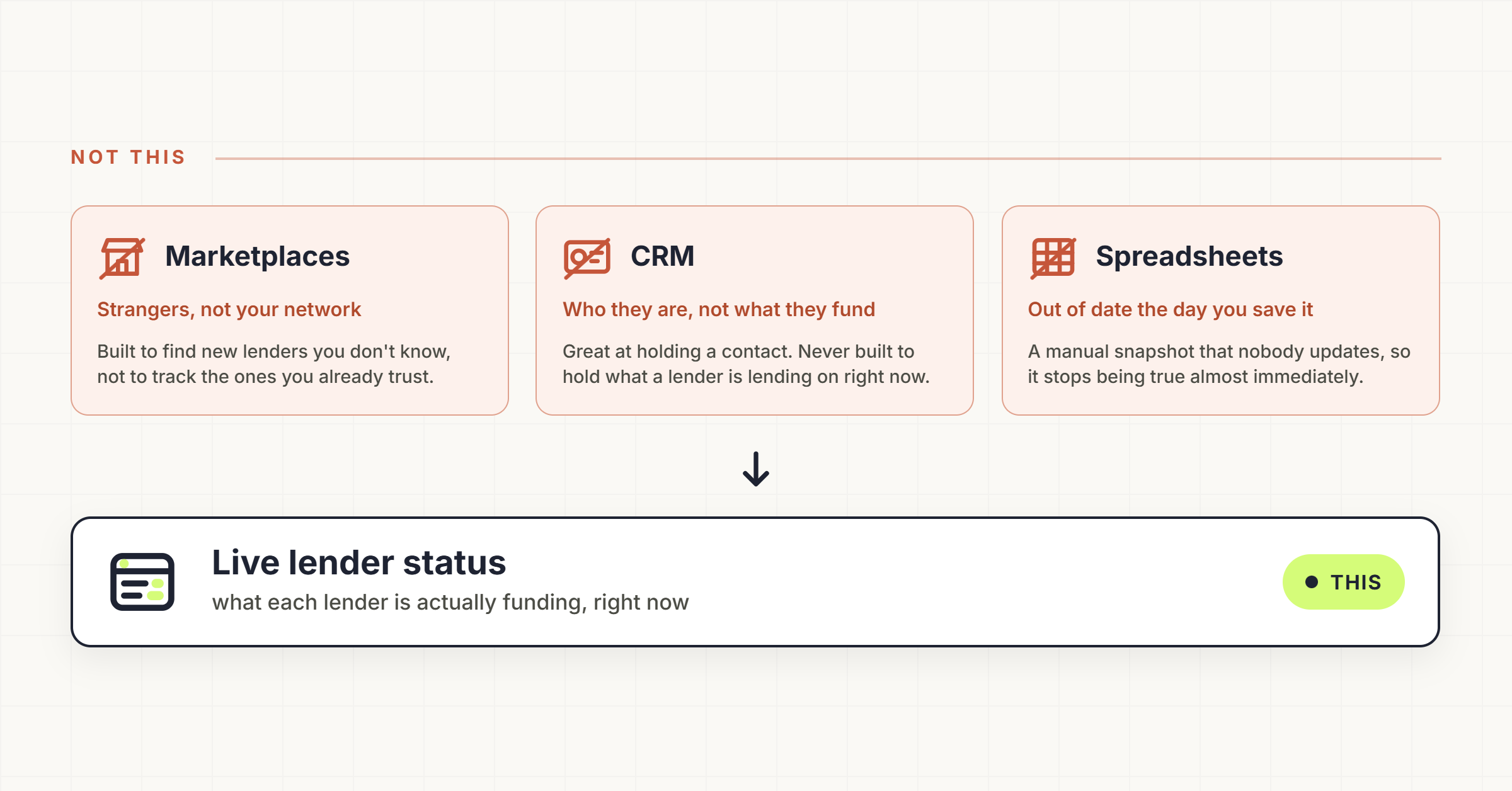Click the horizontal divider line beside NOT THIS
This screenshot has height=791, width=1512.
pos(828,158)
